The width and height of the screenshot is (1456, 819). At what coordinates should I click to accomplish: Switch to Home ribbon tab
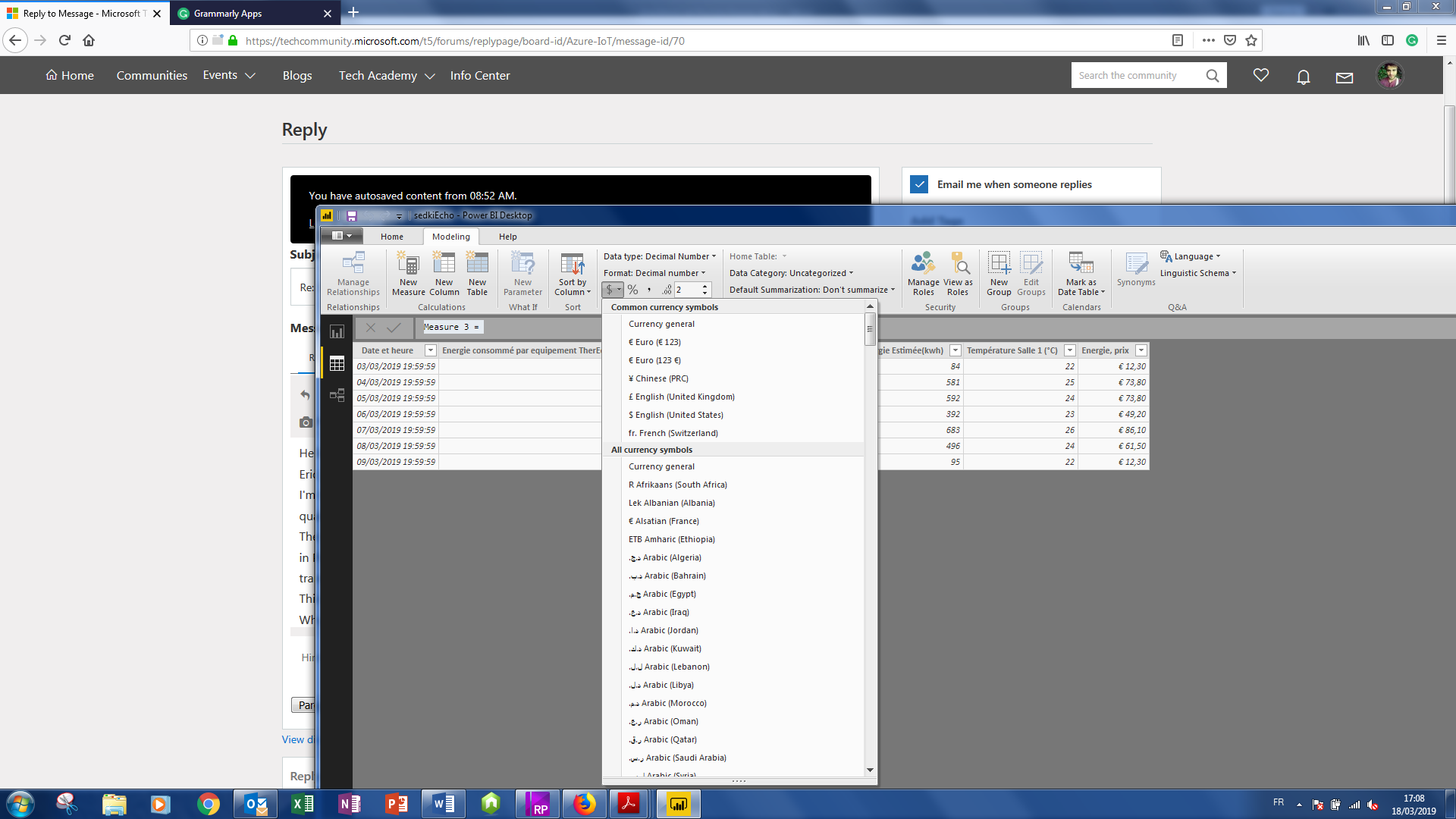coord(392,237)
